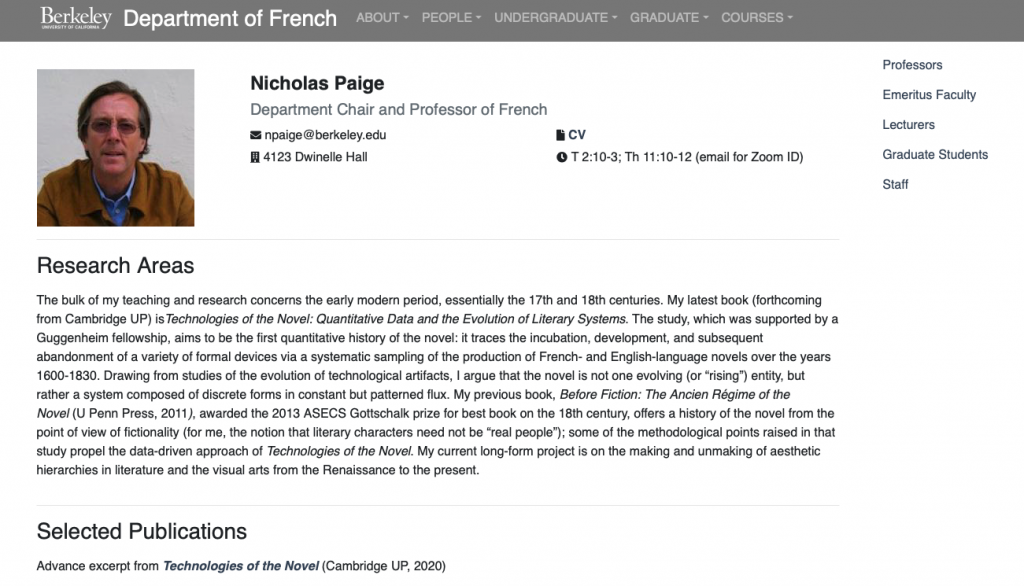Screen dimensions: 1024x586
Task: Open the COURSES menu
Action: click(x=756, y=18)
